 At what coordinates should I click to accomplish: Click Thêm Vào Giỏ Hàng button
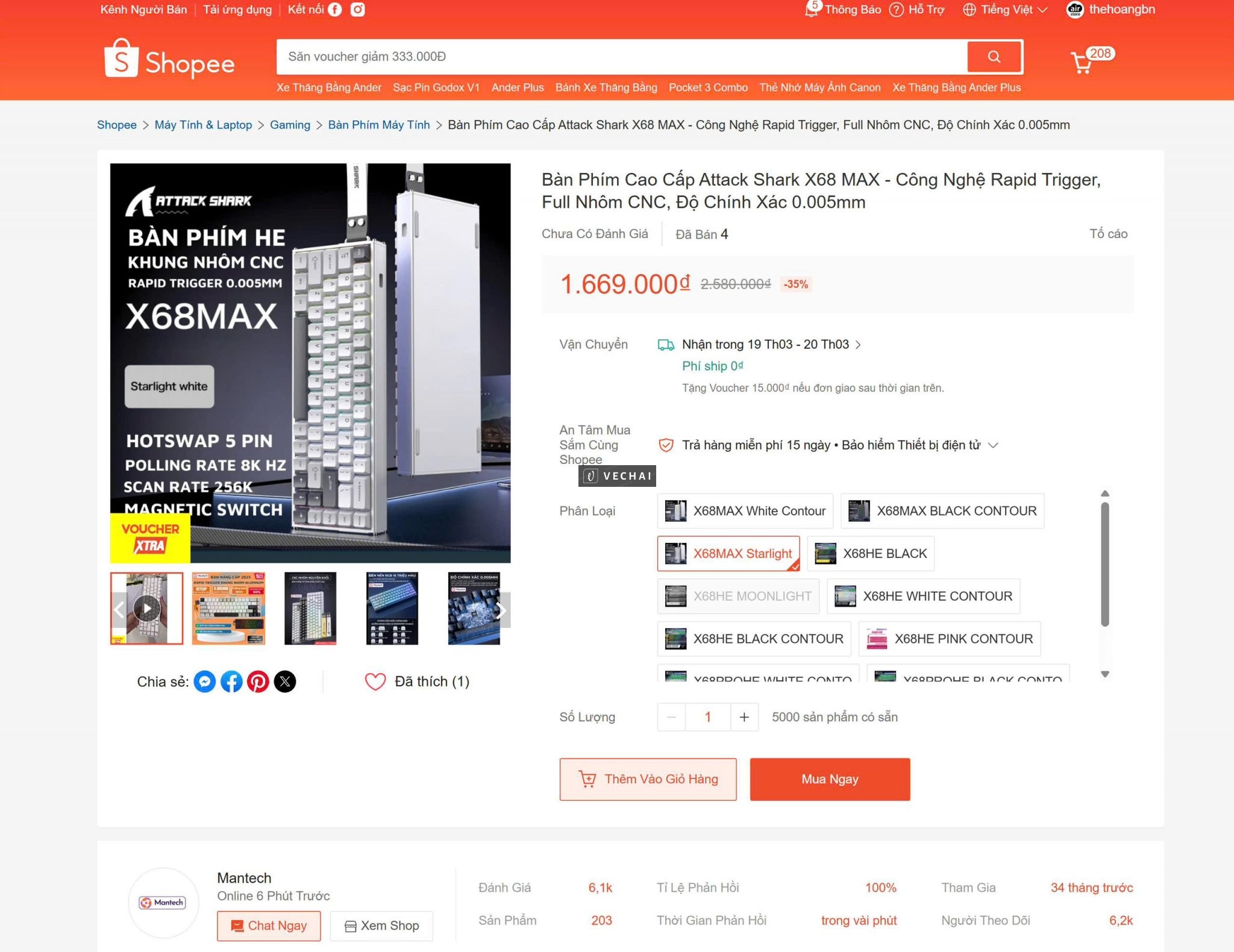(648, 779)
